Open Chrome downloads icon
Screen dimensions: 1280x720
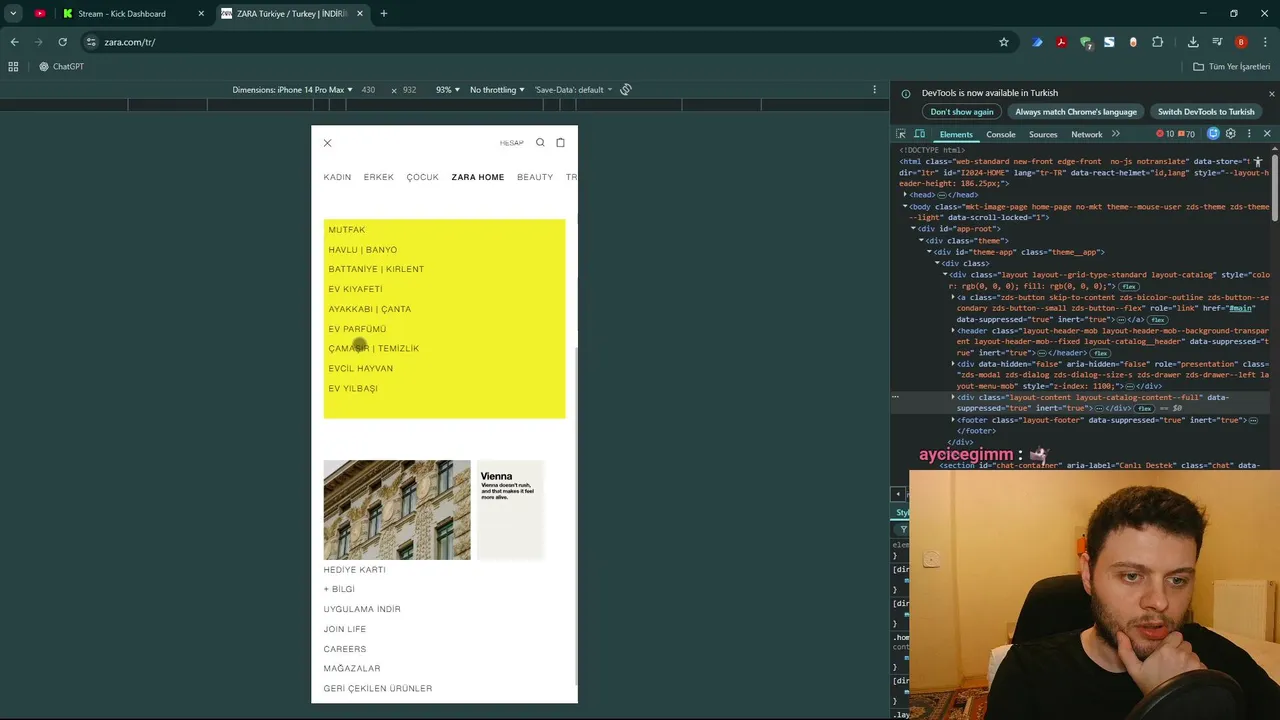pos(1193,42)
